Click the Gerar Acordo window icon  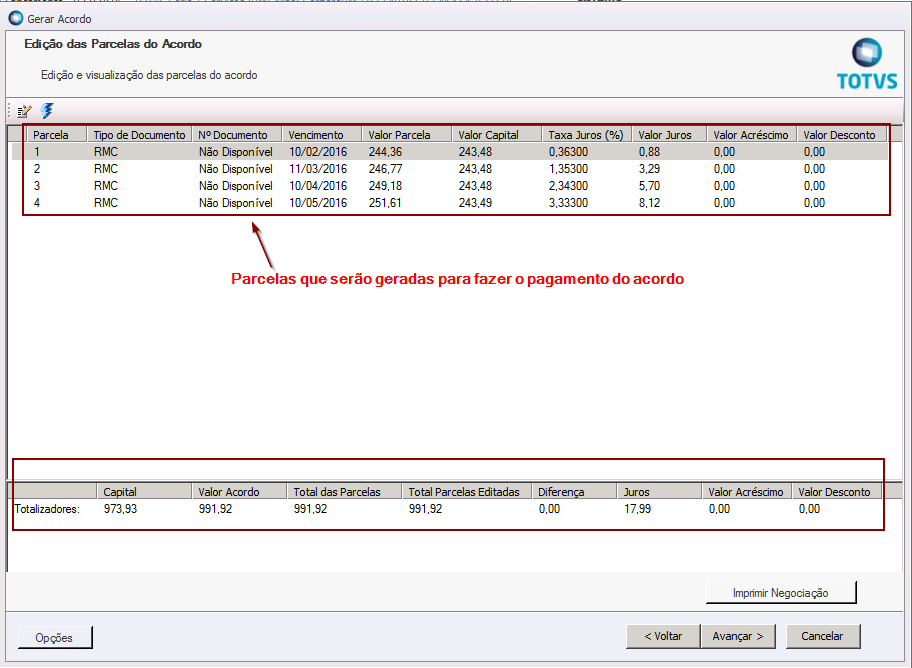click(15, 18)
